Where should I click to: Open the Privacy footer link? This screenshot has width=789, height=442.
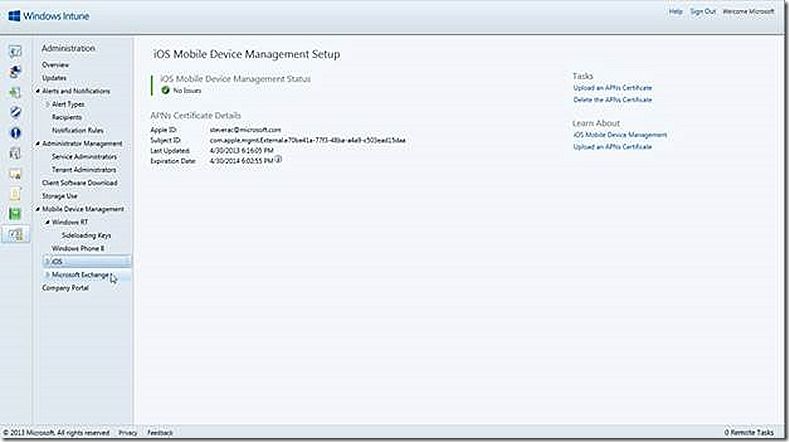click(128, 432)
